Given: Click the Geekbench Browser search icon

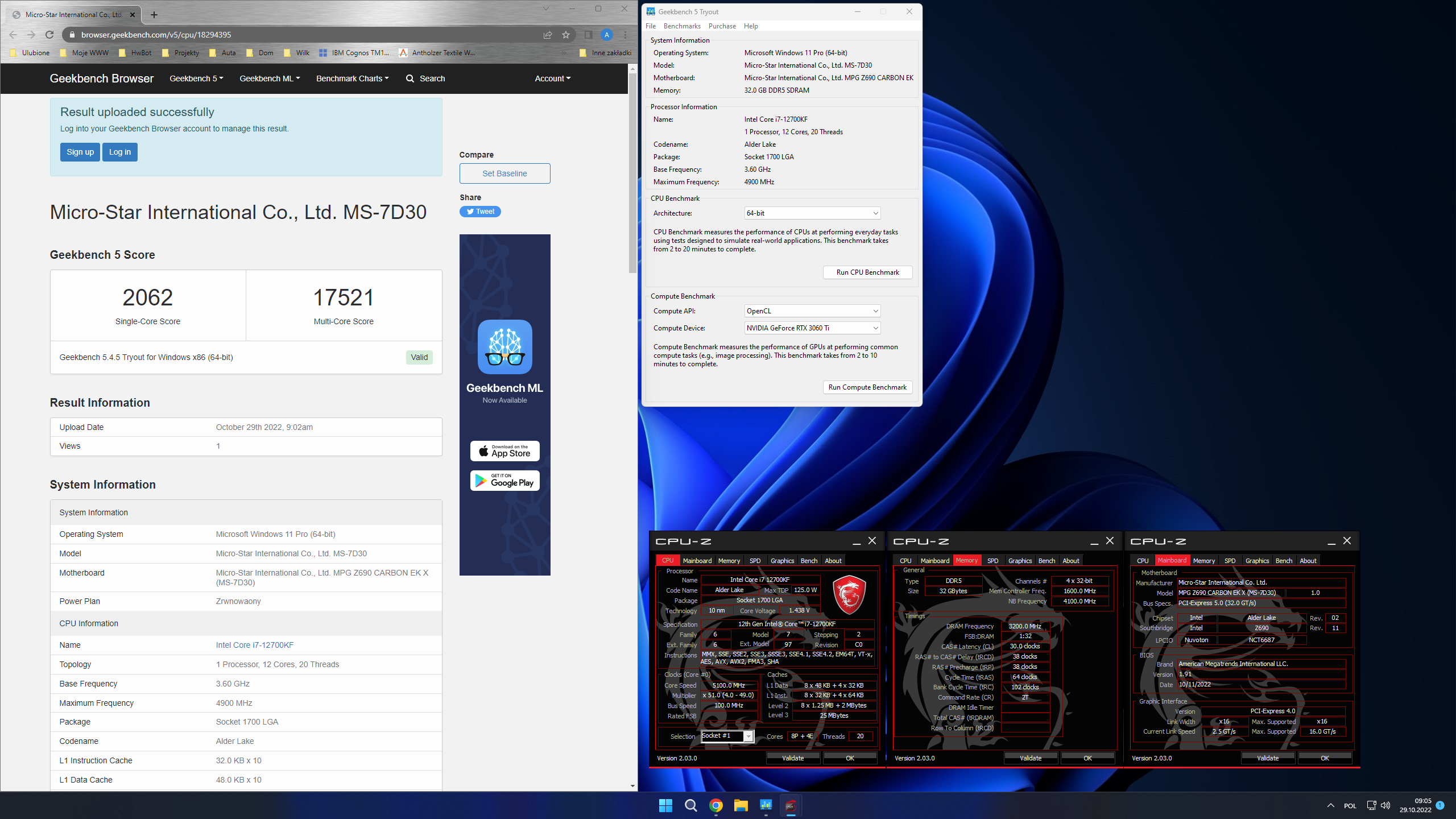Looking at the screenshot, I should point(410,78).
